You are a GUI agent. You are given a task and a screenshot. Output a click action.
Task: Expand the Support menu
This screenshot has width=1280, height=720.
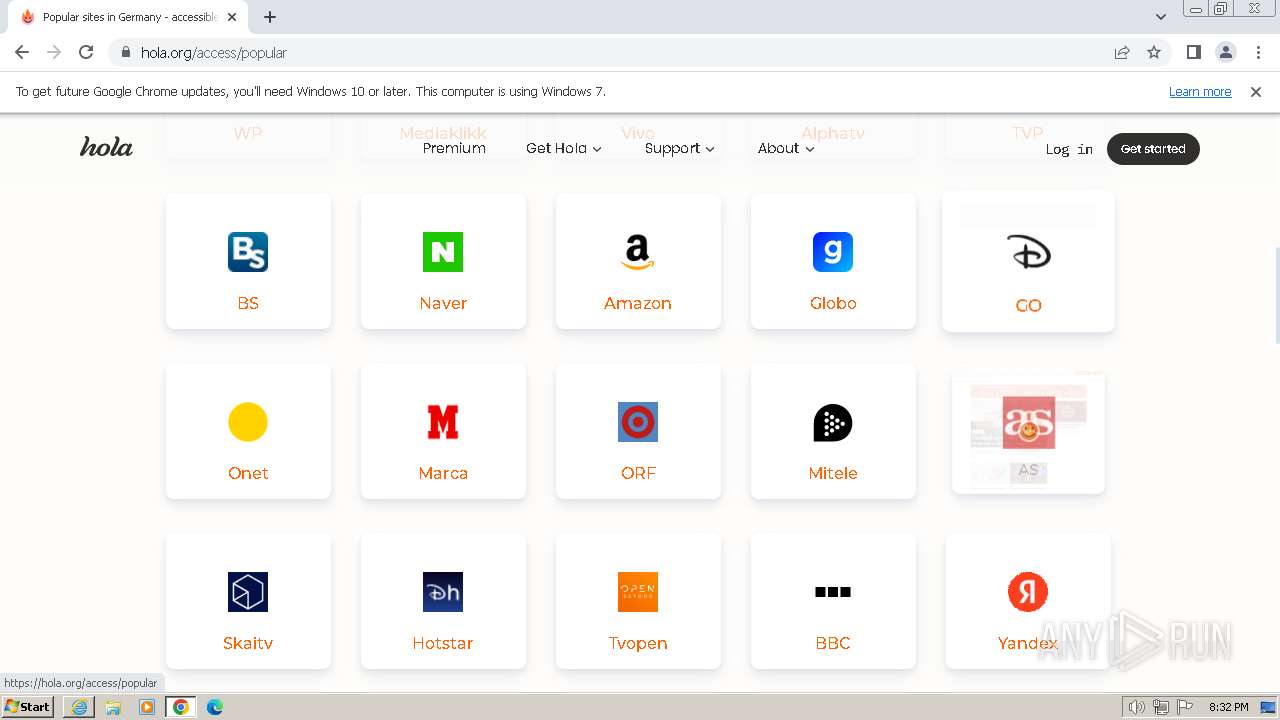[680, 148]
